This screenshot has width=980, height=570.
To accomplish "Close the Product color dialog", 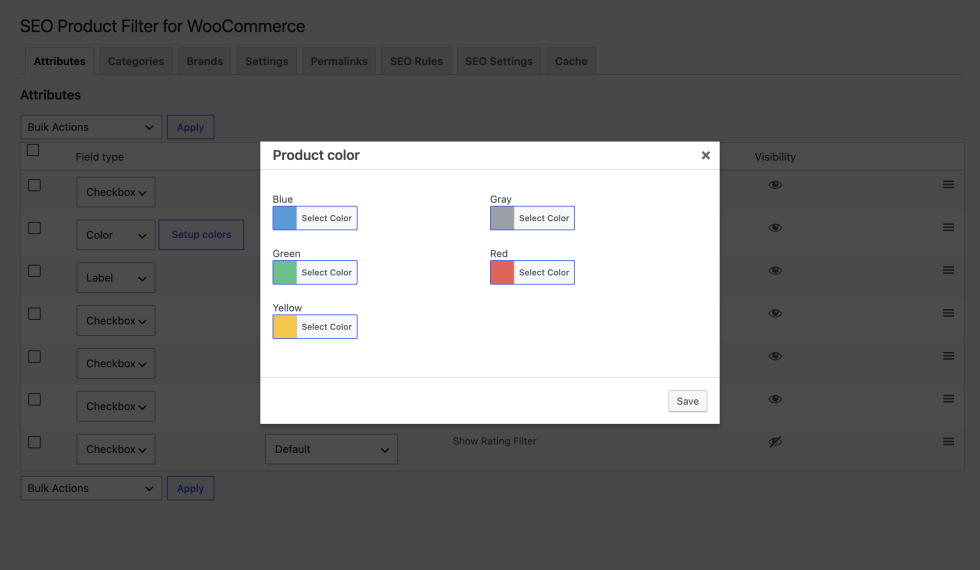I will (705, 155).
